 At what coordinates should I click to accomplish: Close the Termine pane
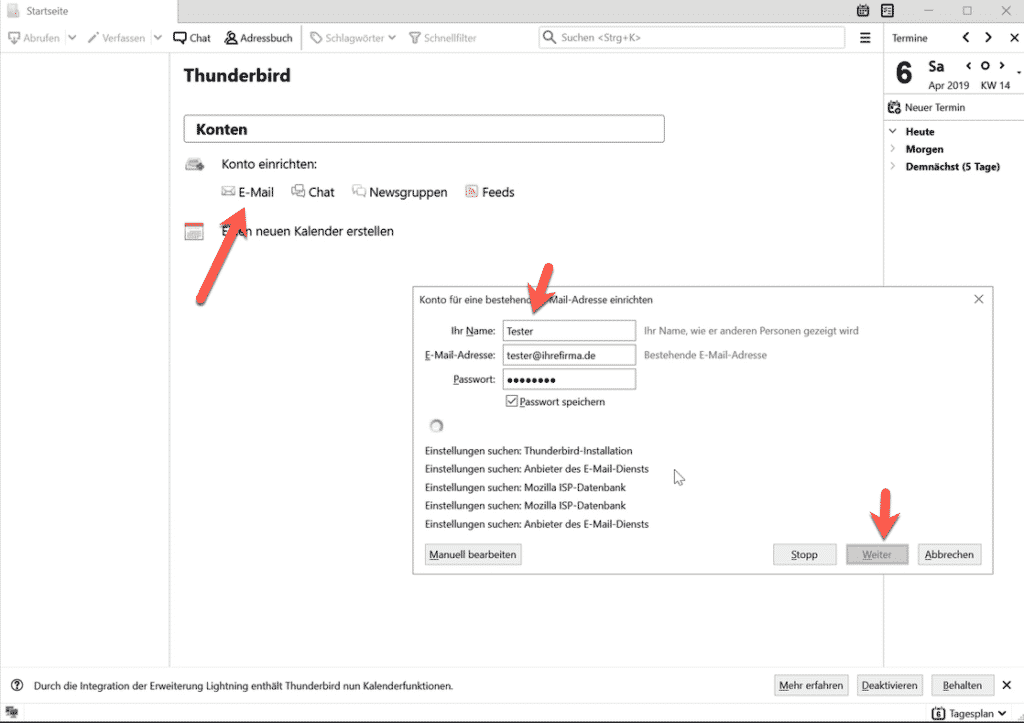1014,37
